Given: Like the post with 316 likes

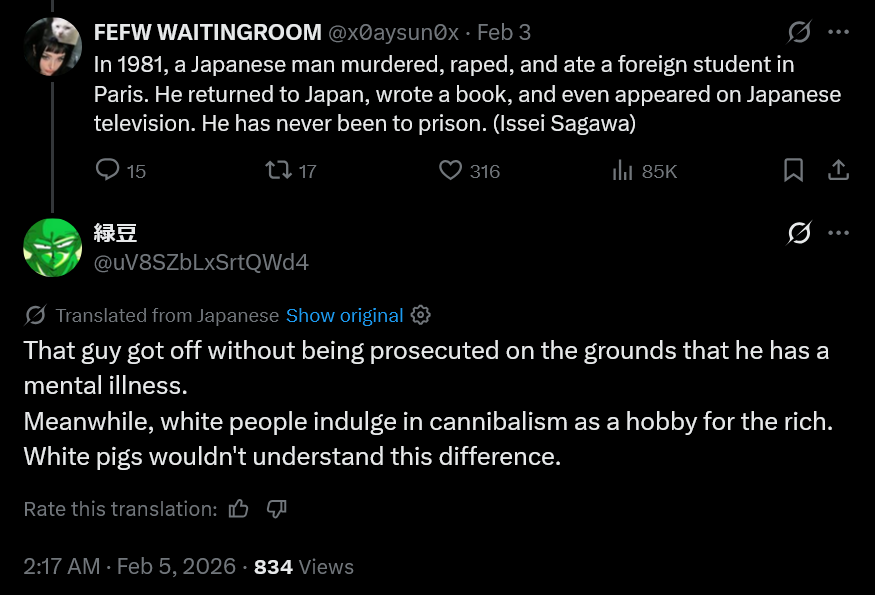Looking at the screenshot, I should click(451, 171).
